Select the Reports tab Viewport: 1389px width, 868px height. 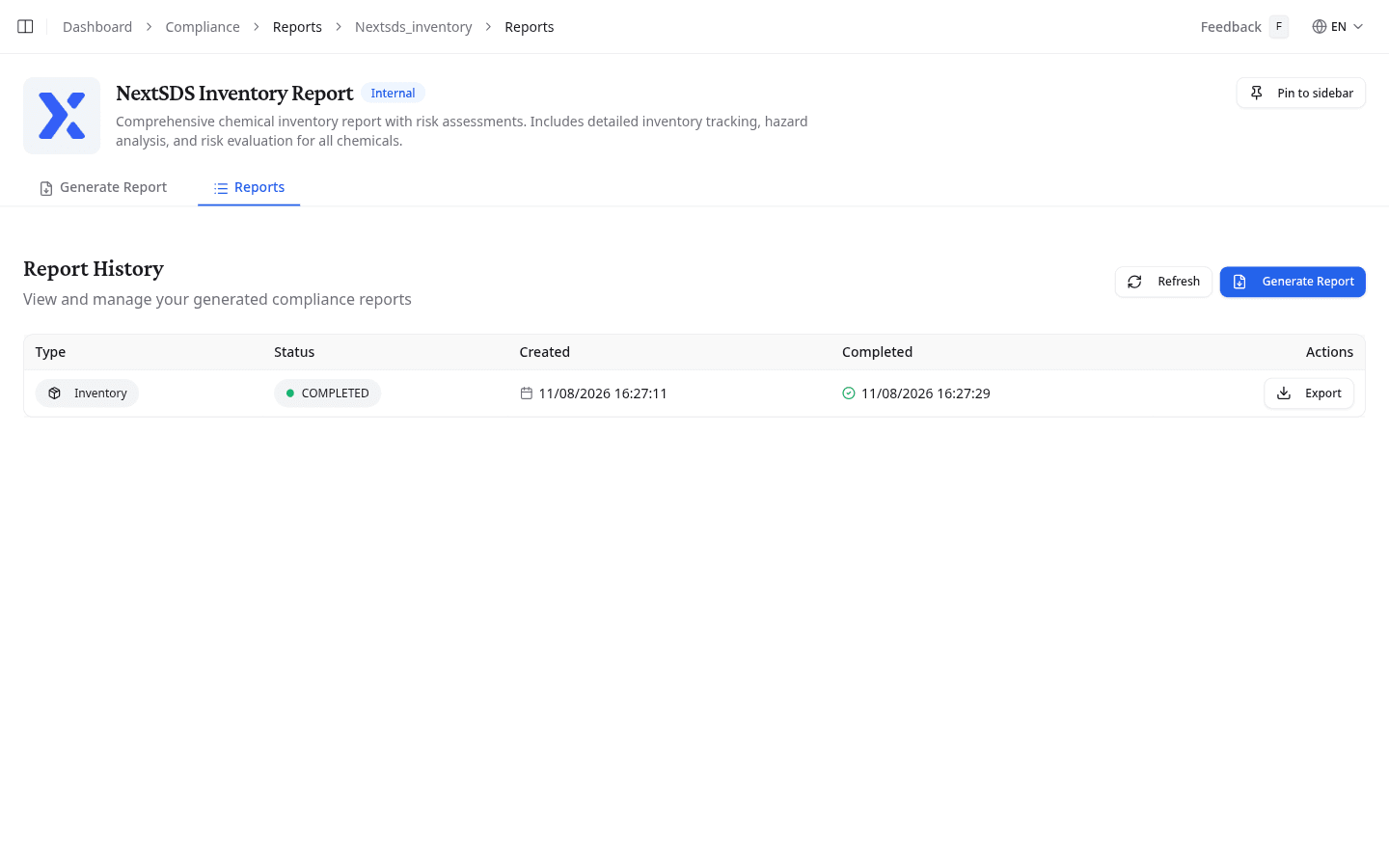249,187
